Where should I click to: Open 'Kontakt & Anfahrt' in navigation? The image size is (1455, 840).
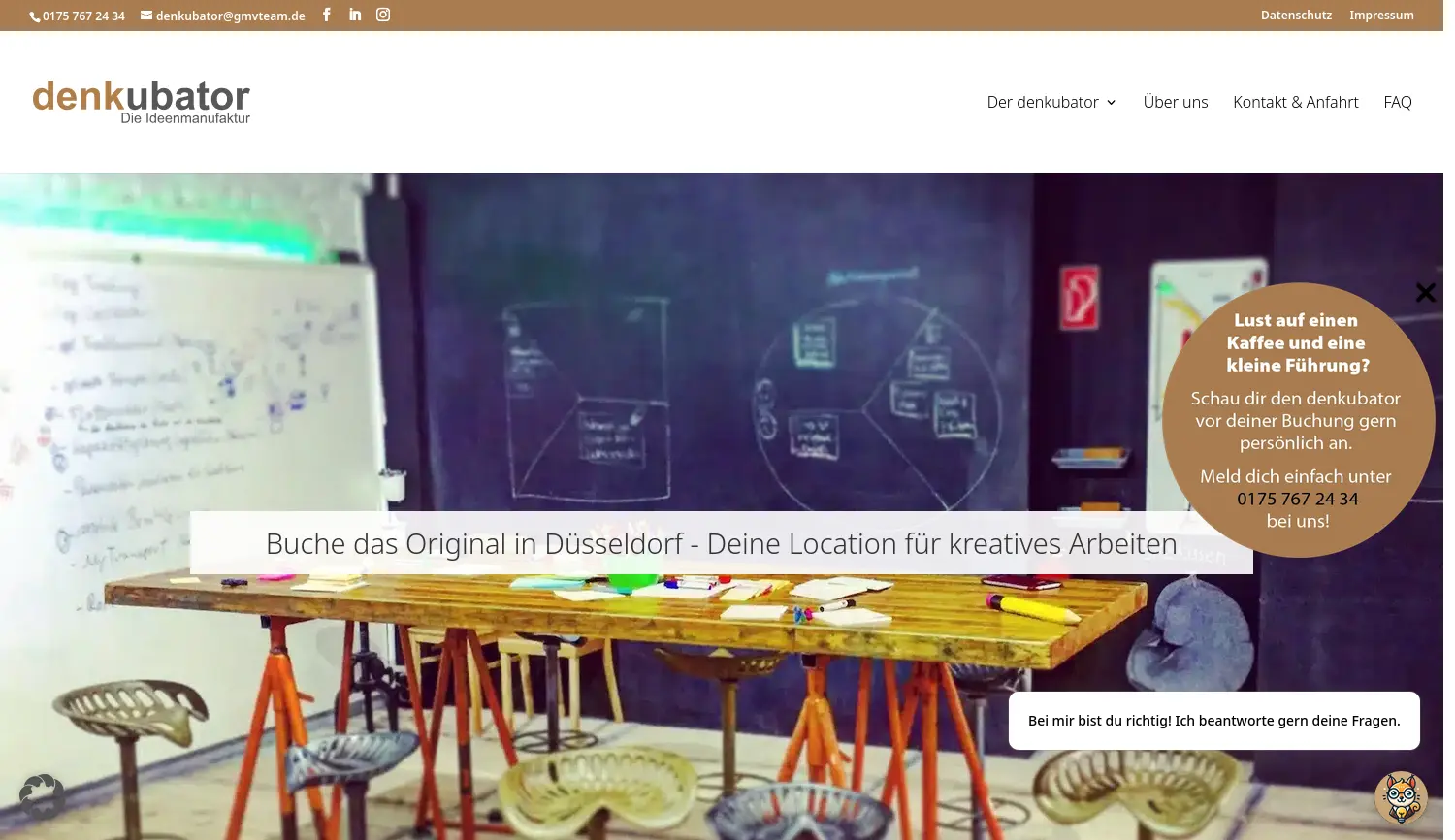coord(1295,102)
